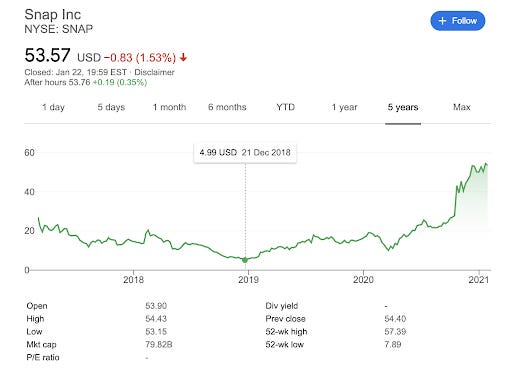Click the Prev close value 54.40
The width and height of the screenshot is (512, 379).
395,319
